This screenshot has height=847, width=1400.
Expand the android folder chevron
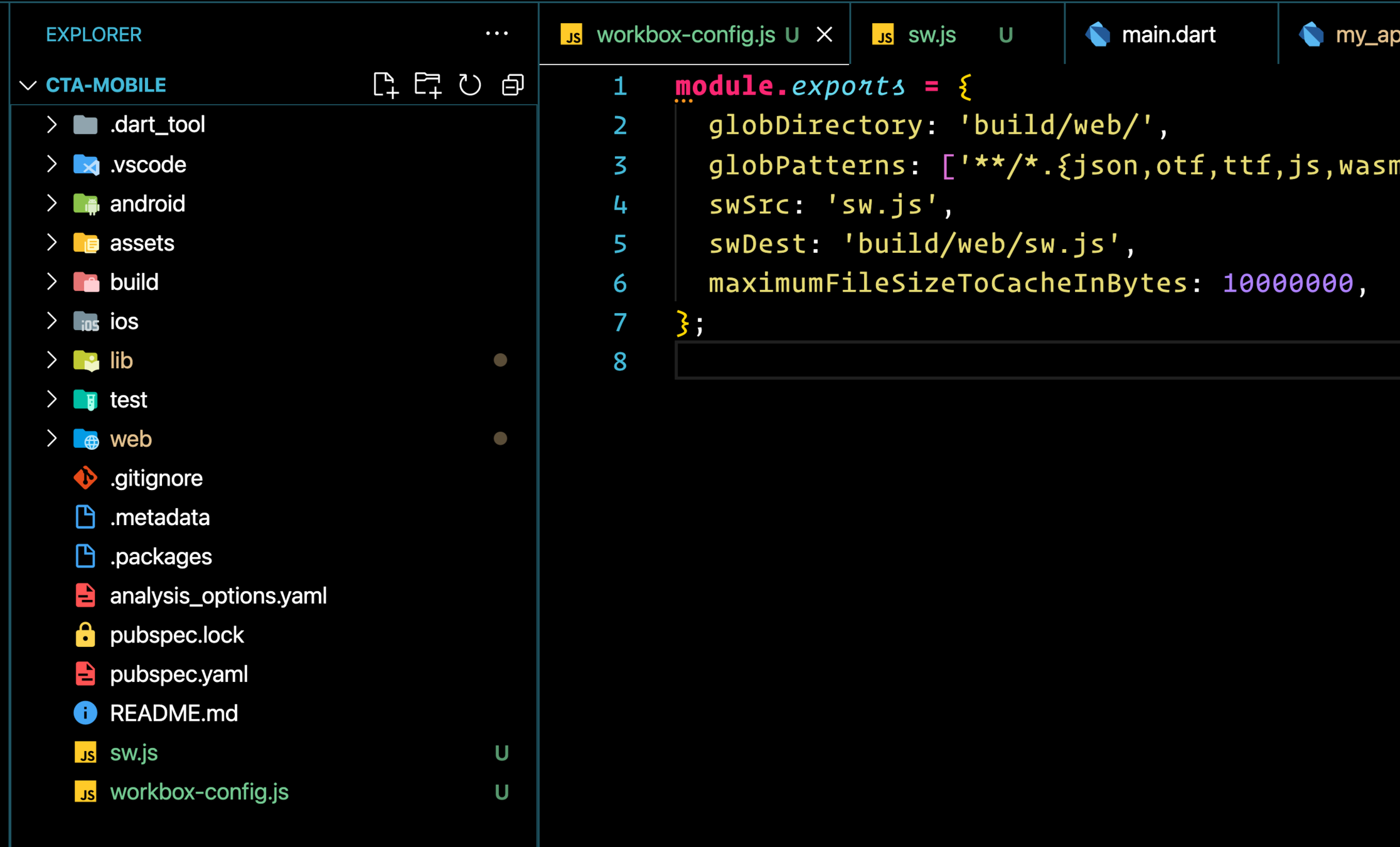point(52,203)
